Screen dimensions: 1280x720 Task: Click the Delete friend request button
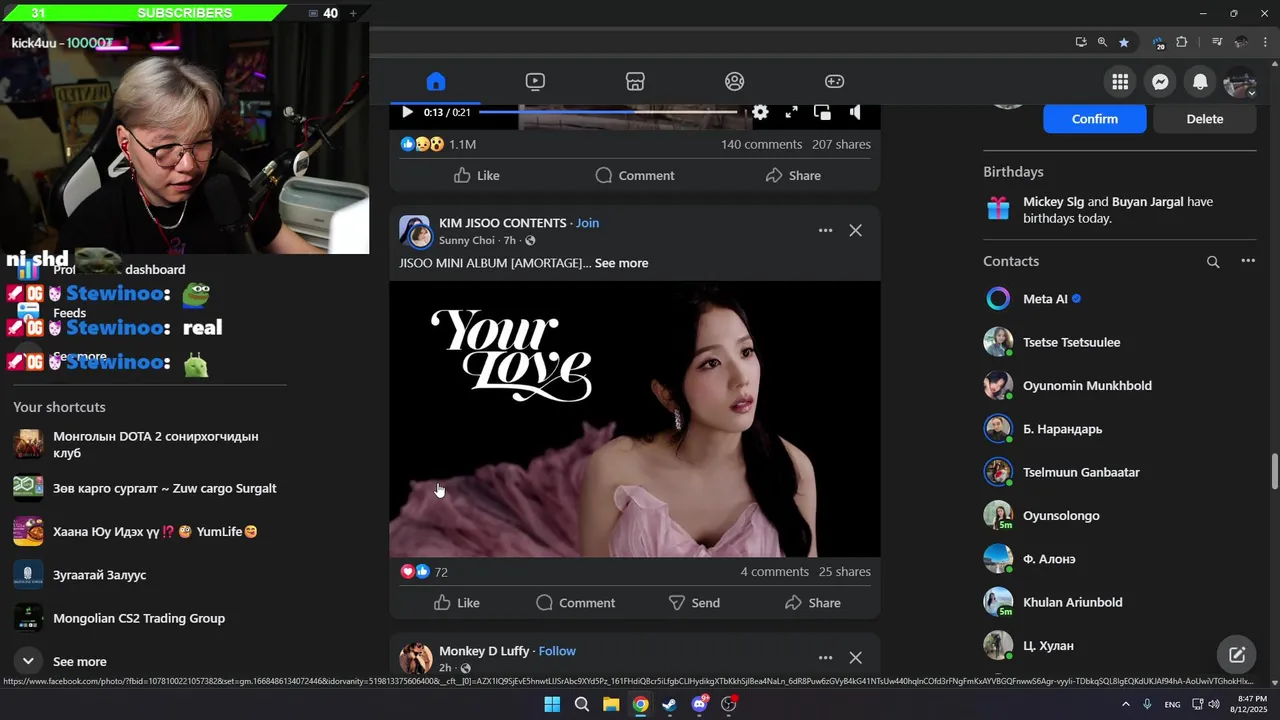[x=1205, y=118]
